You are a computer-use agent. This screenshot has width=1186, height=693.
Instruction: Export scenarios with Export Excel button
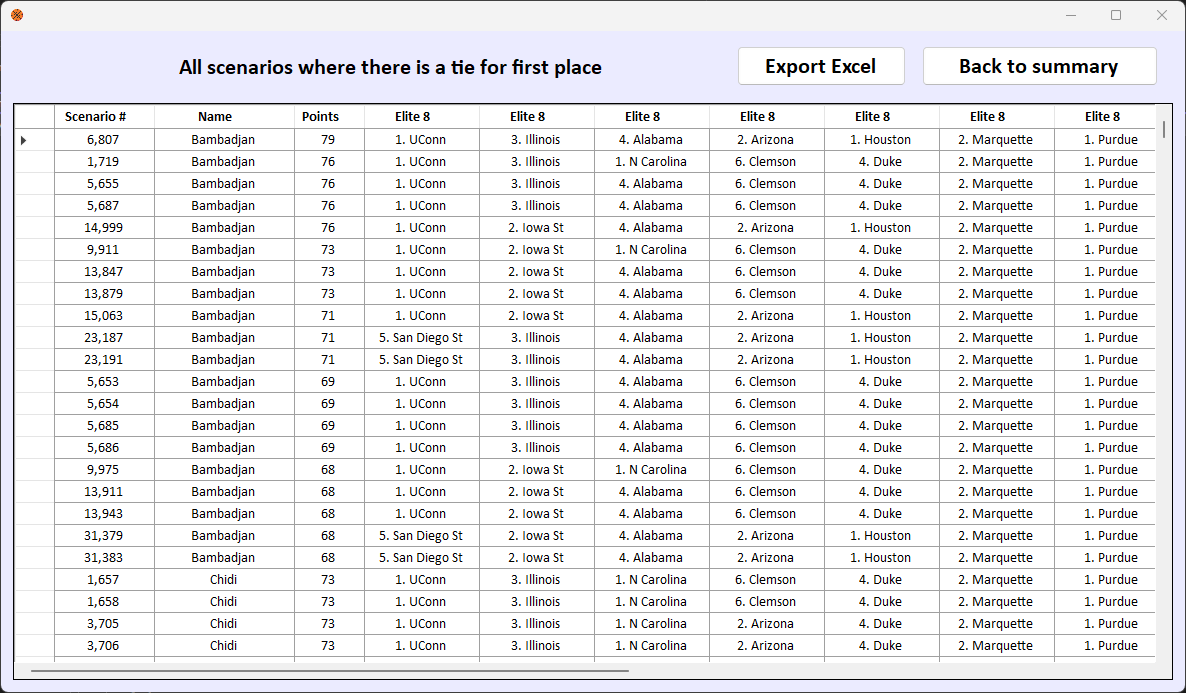tap(821, 67)
